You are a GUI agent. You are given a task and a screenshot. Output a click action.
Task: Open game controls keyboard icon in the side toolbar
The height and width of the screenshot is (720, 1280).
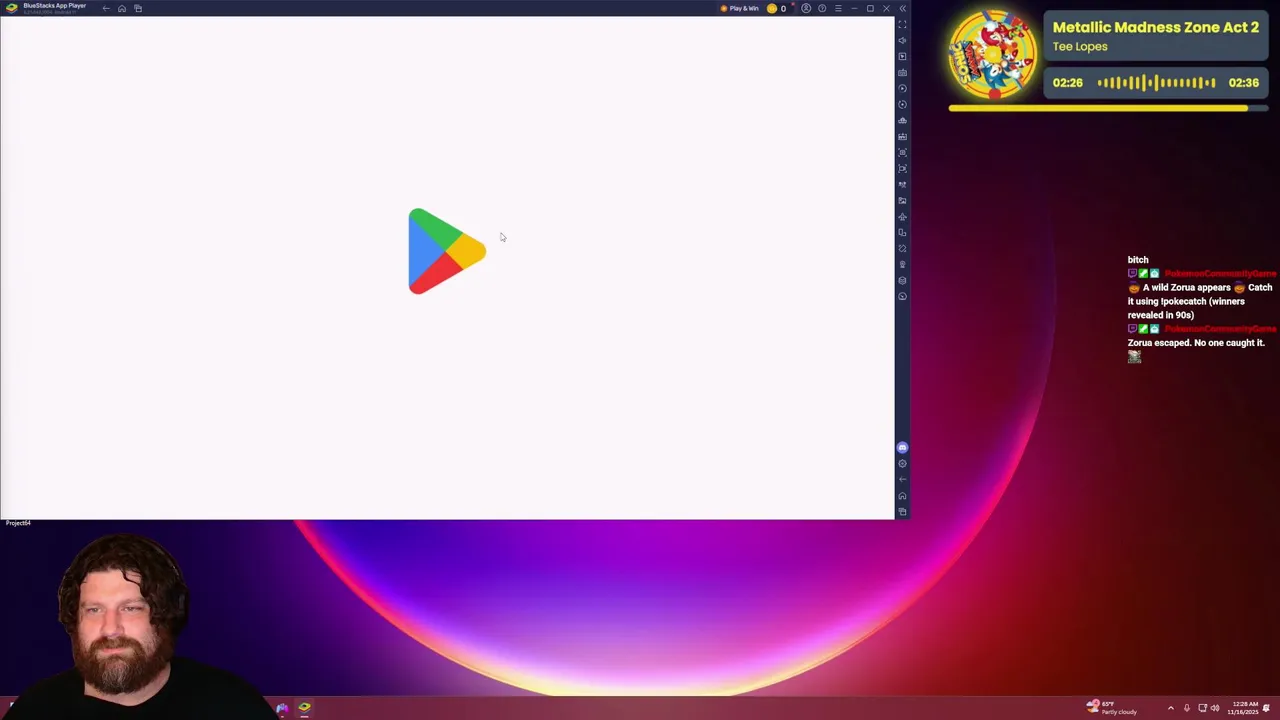(x=902, y=72)
